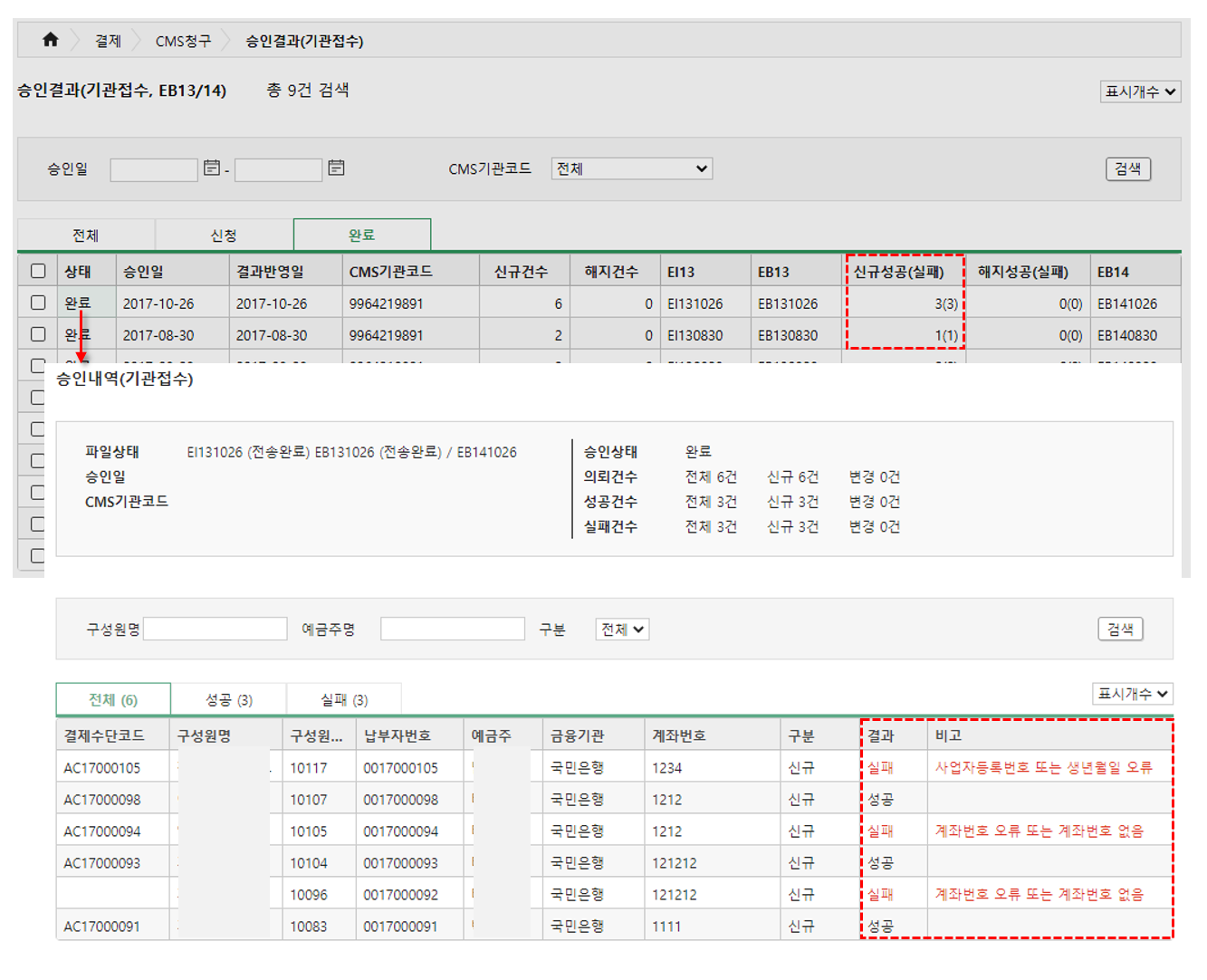Click the 1(1) new success value

click(x=946, y=335)
